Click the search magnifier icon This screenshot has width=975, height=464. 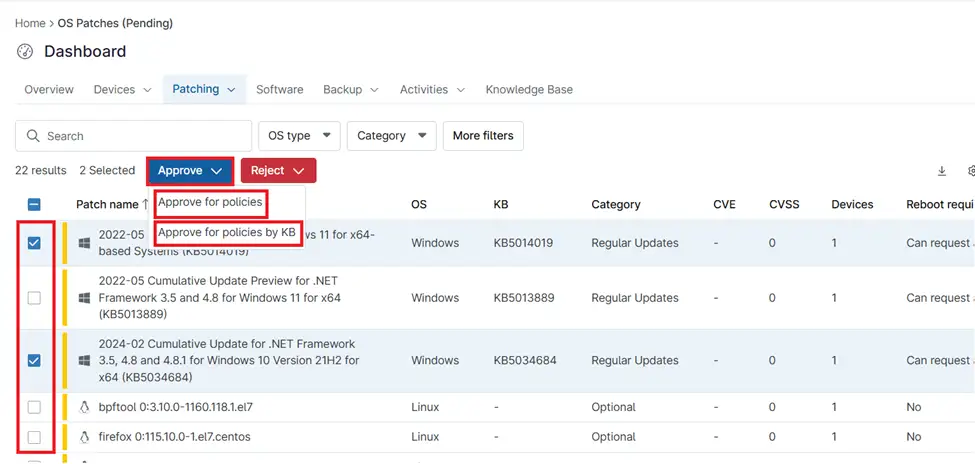(x=32, y=136)
